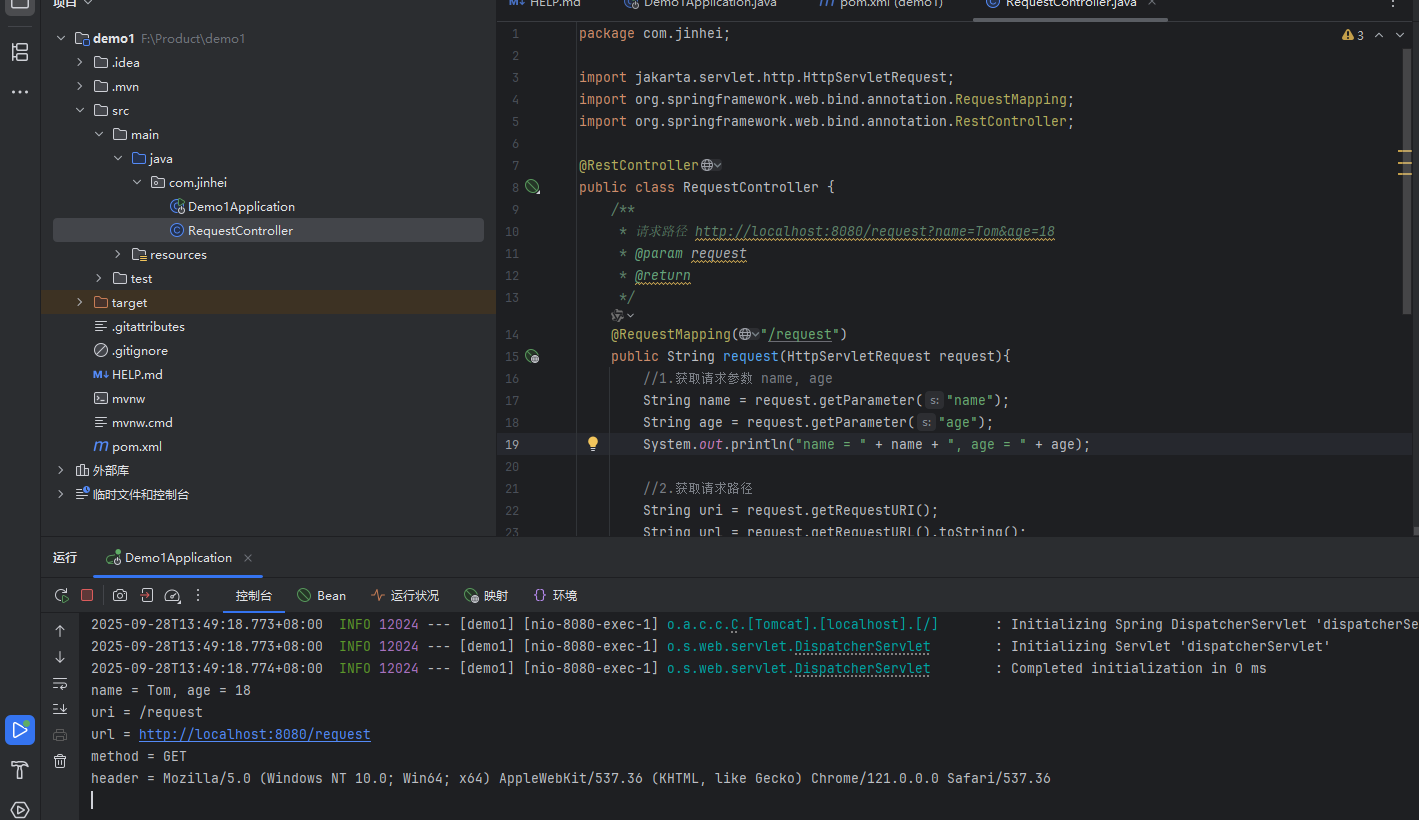Collapse the java folder
The width and height of the screenshot is (1419, 820).
tap(118, 158)
